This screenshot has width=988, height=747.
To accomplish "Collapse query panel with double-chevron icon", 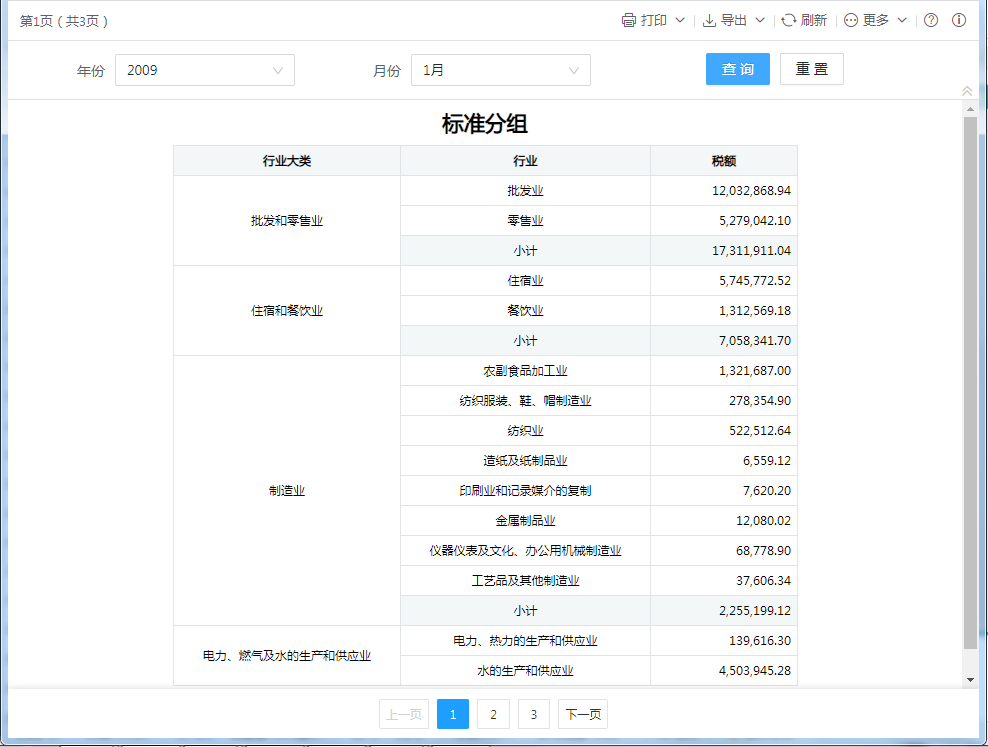I will pyautogui.click(x=967, y=91).
